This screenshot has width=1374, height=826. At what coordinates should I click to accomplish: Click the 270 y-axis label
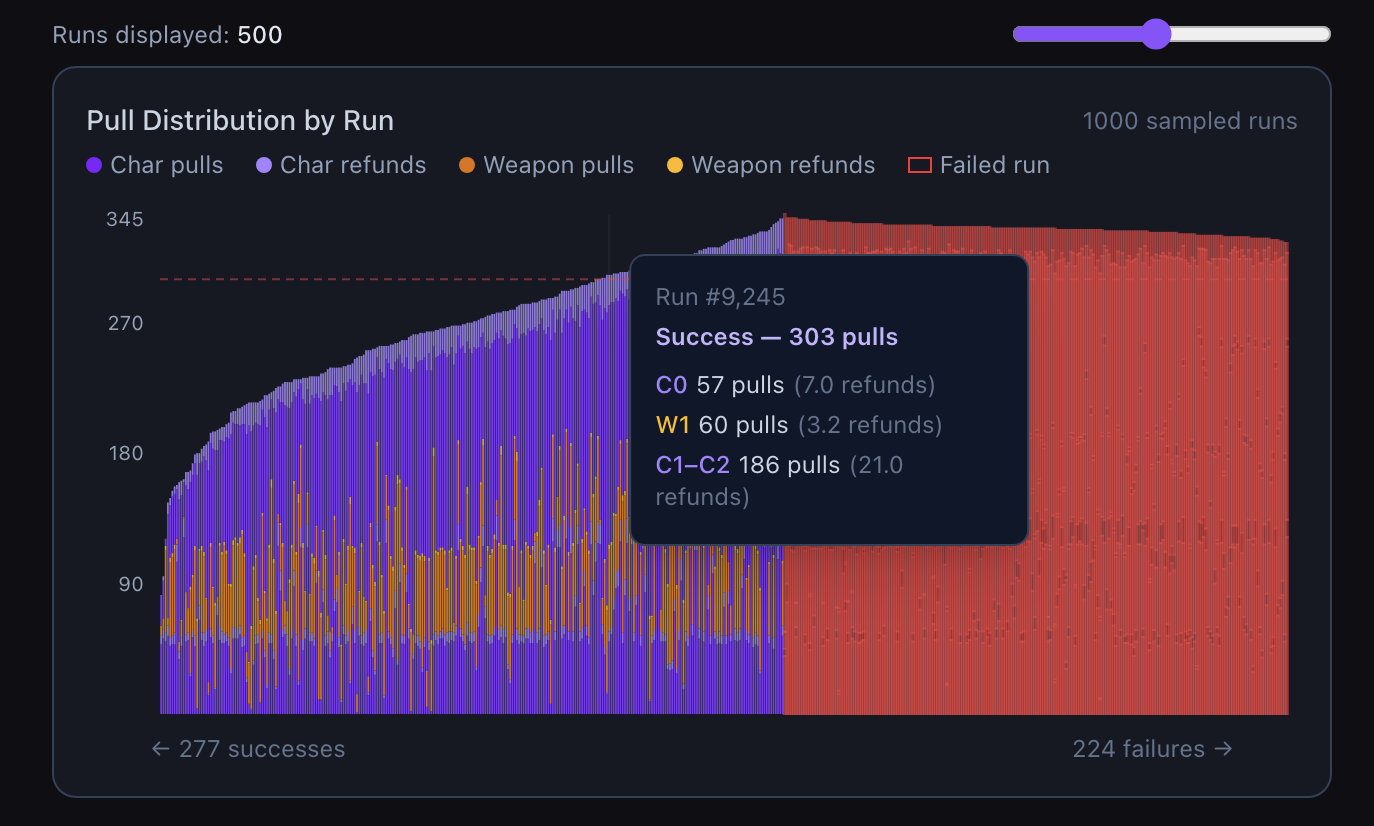click(x=125, y=323)
